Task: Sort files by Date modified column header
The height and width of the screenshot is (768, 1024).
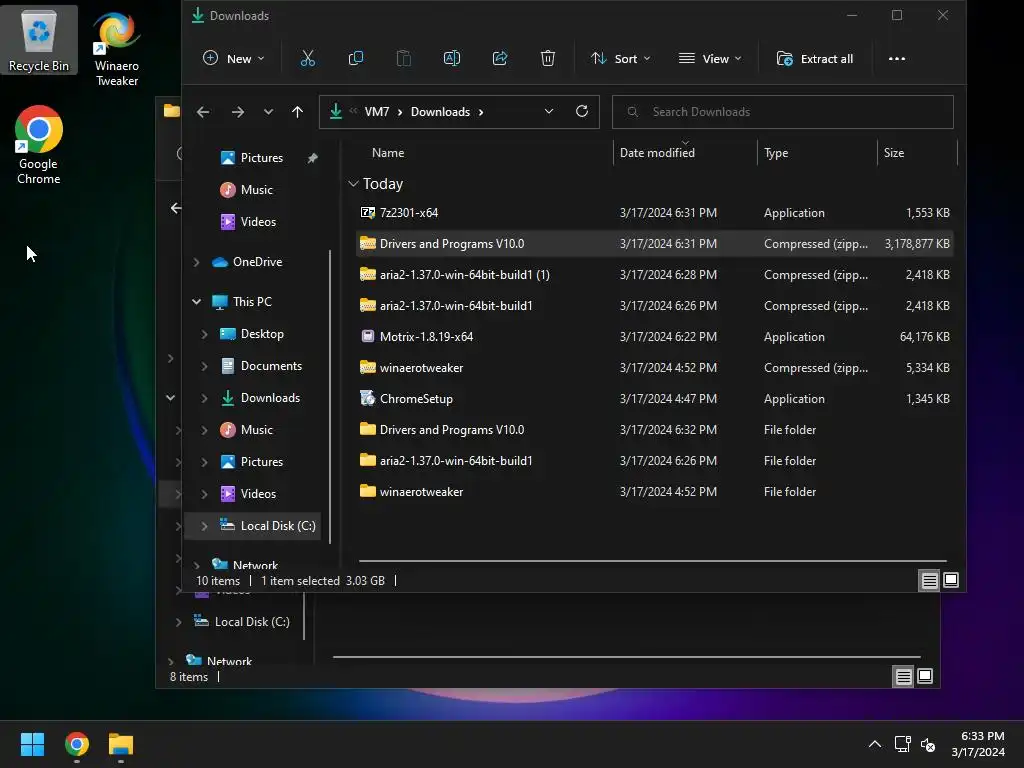Action: 657,153
